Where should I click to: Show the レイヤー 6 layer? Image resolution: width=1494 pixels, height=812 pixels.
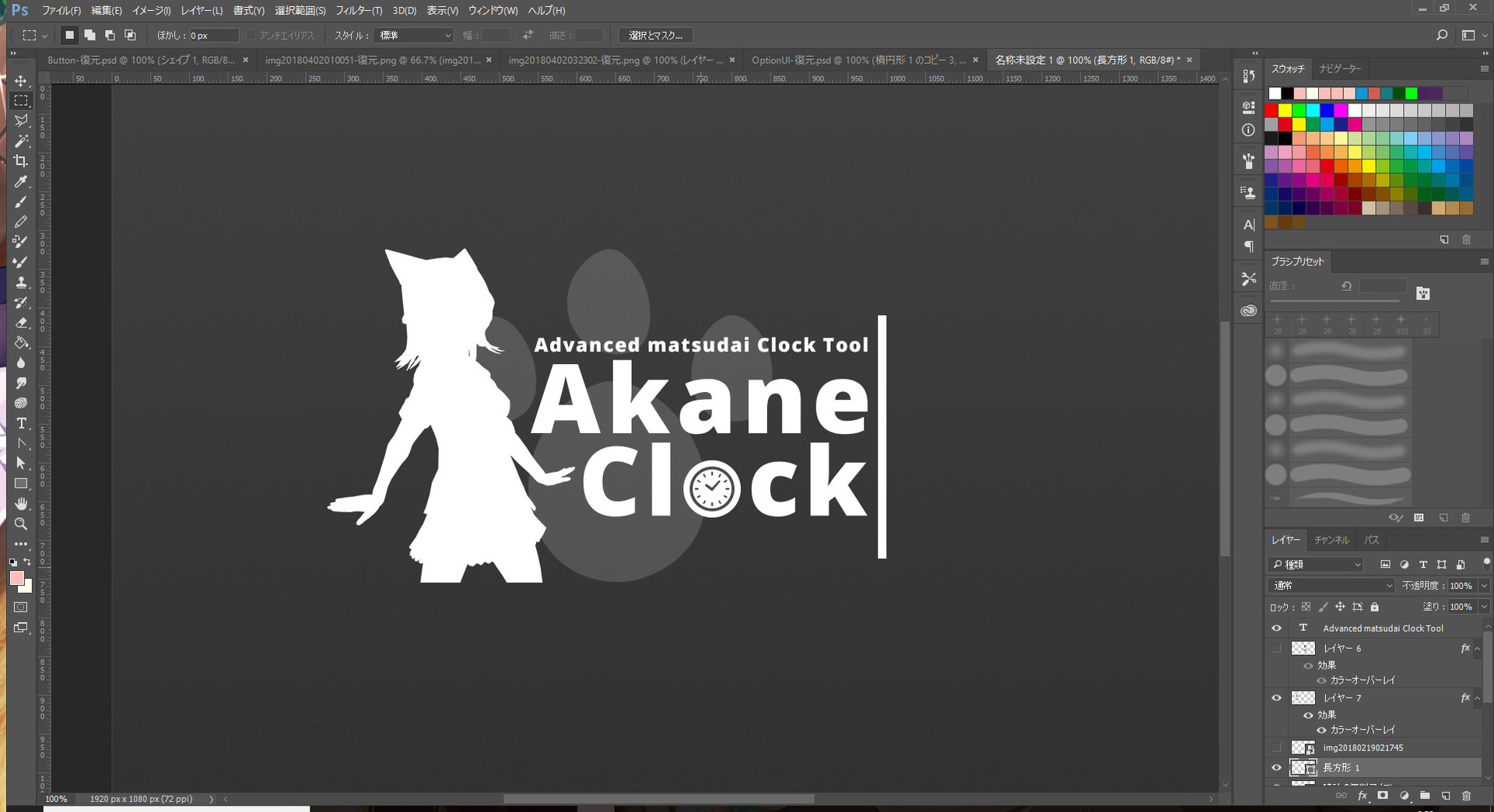(1276, 649)
